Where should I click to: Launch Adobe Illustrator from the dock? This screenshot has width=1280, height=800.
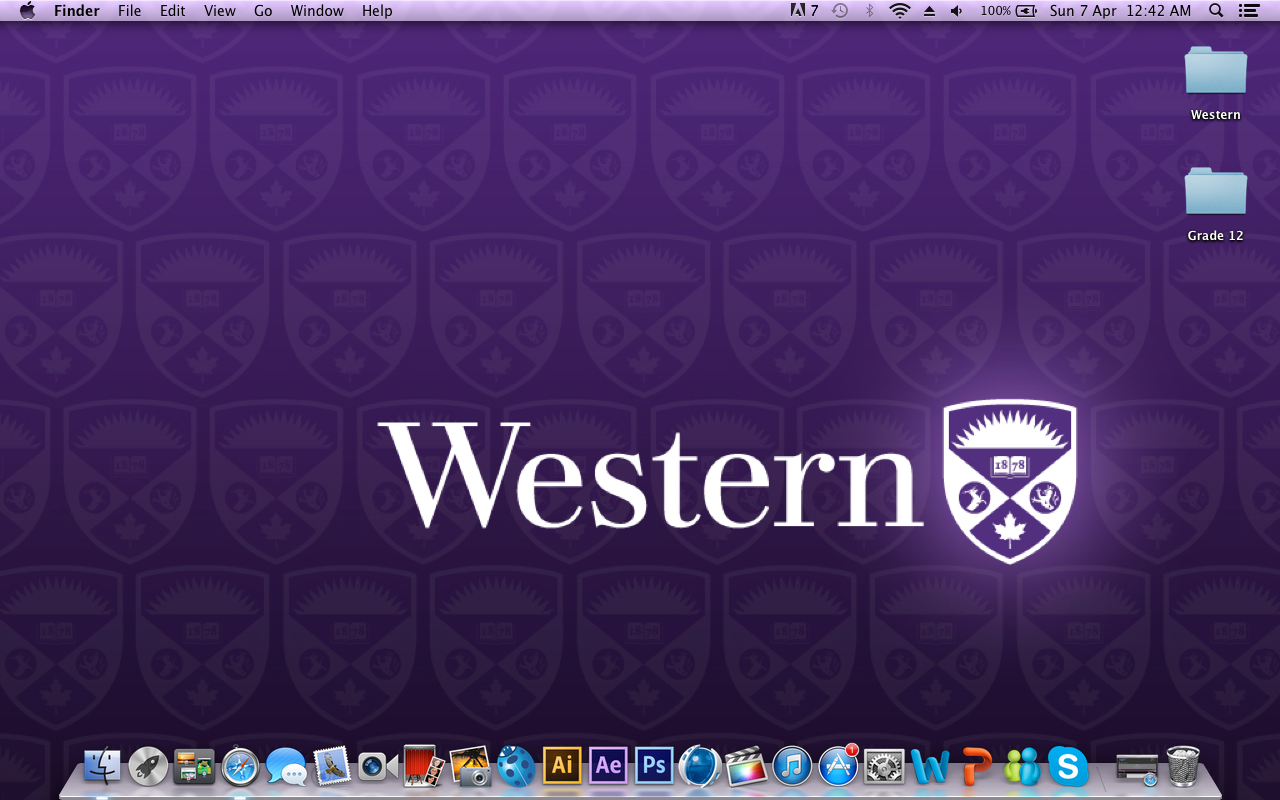pos(562,766)
